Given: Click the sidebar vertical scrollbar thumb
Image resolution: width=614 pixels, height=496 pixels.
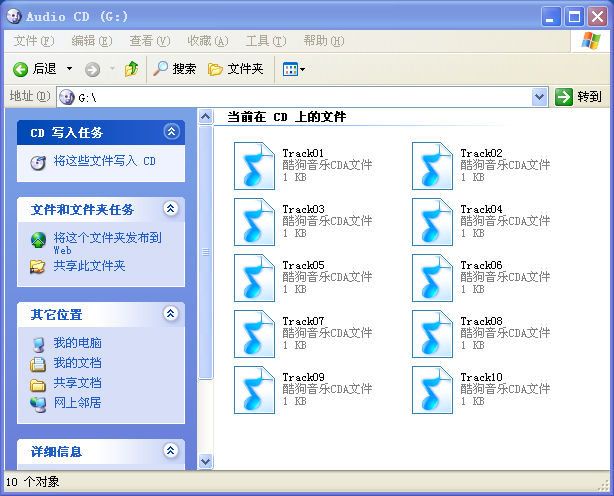Looking at the screenshot, I should coord(206,253).
